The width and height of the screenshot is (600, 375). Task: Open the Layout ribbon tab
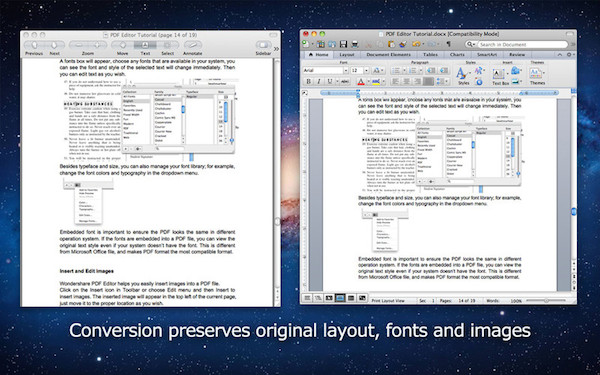347,55
